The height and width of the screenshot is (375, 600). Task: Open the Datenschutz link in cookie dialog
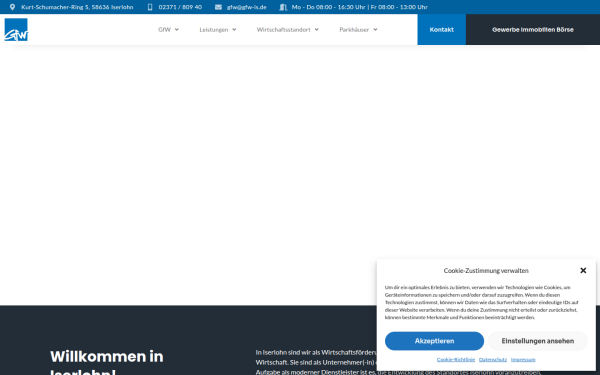click(493, 360)
